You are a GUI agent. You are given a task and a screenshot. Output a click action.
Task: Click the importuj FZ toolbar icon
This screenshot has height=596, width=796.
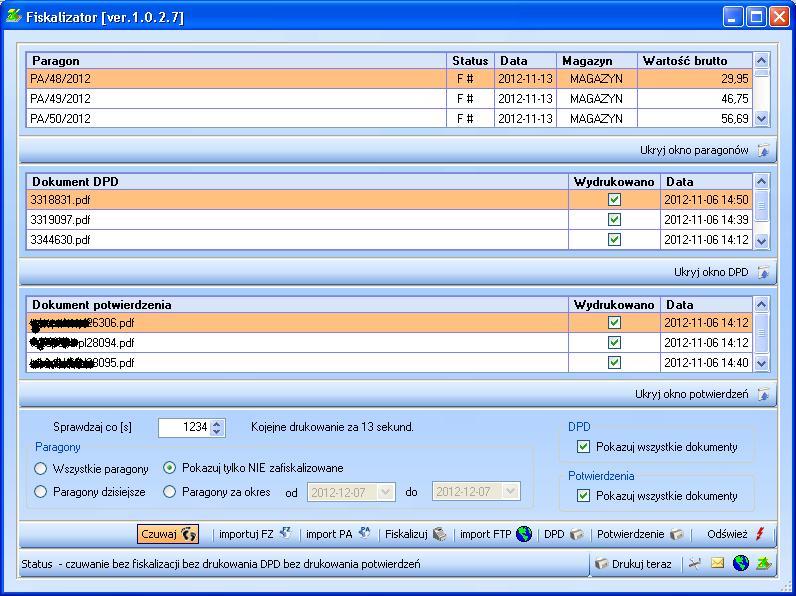pyautogui.click(x=285, y=534)
